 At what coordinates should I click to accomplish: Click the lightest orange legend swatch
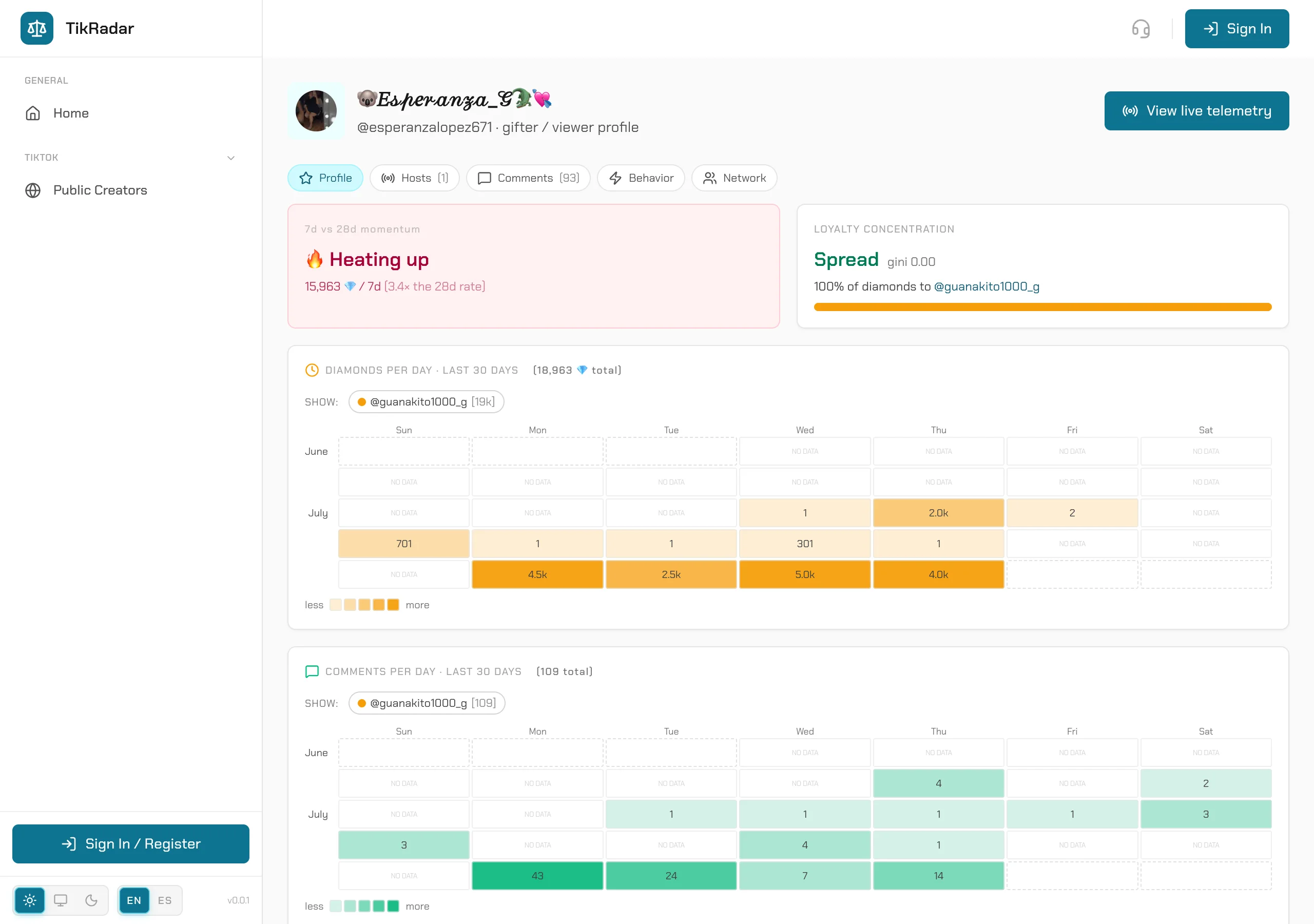click(336, 605)
